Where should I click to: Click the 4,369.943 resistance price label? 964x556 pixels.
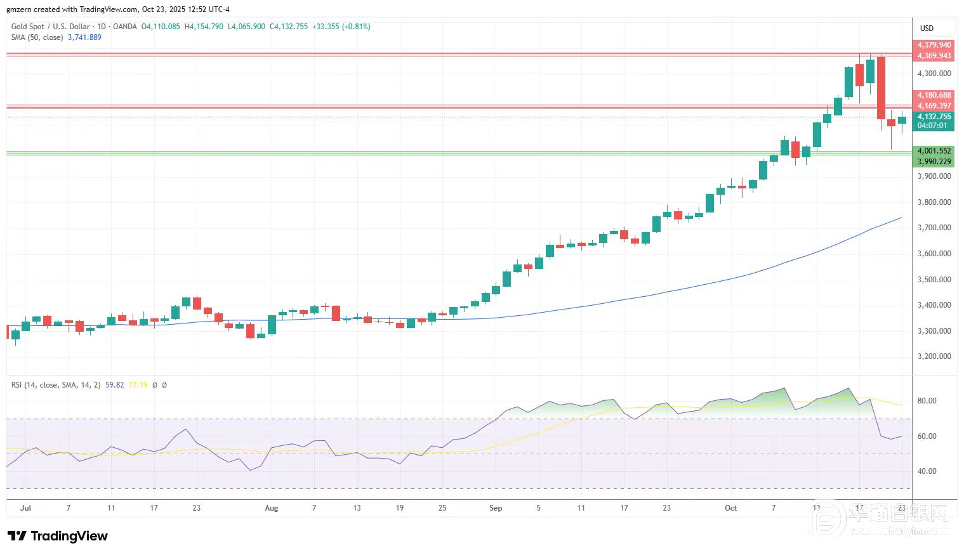pyautogui.click(x=933, y=56)
